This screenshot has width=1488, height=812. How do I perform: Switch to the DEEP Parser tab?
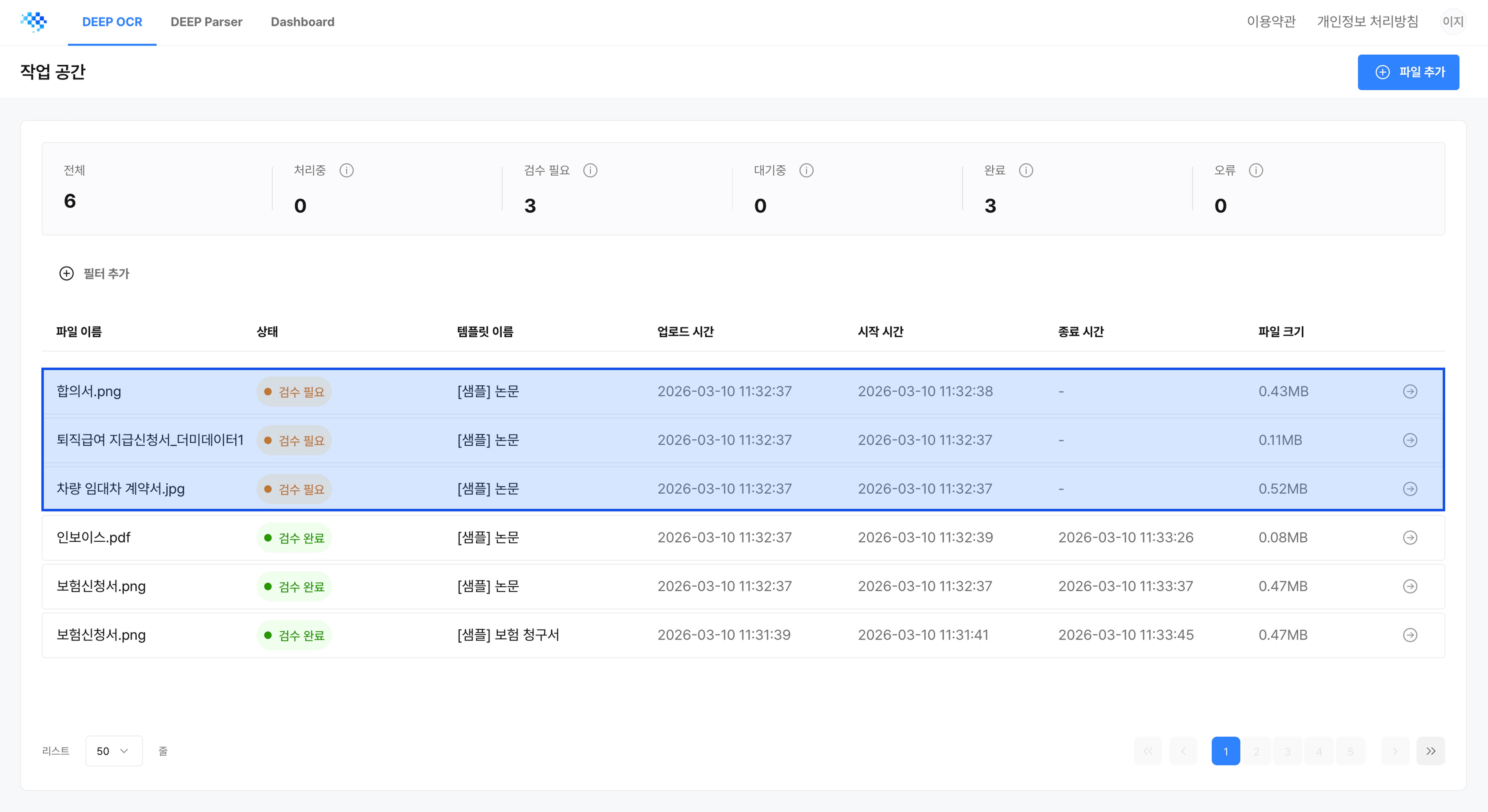pyautogui.click(x=206, y=22)
